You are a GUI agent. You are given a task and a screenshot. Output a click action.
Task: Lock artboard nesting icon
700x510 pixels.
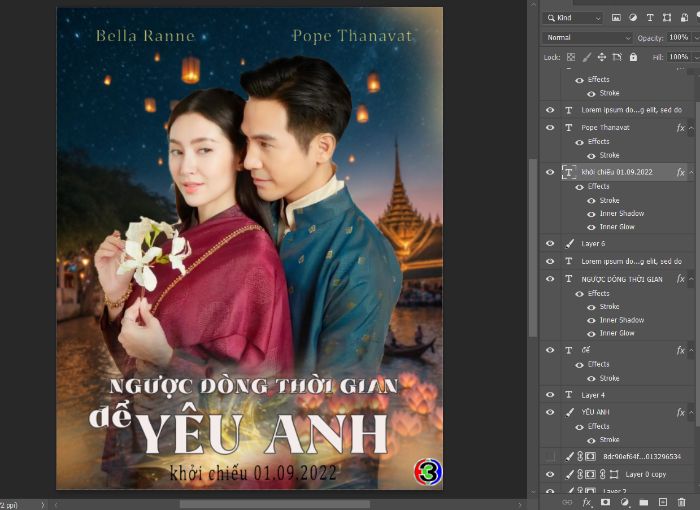[617, 57]
